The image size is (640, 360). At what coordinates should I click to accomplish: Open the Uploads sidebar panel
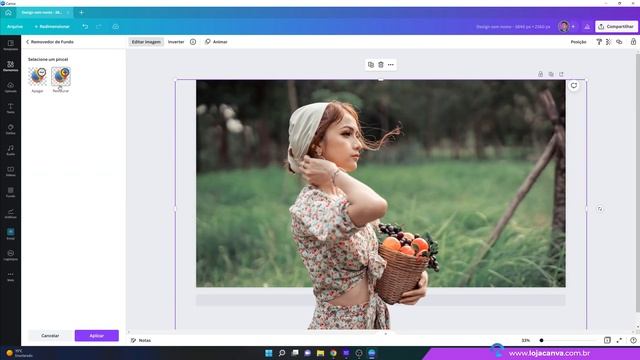tap(11, 87)
